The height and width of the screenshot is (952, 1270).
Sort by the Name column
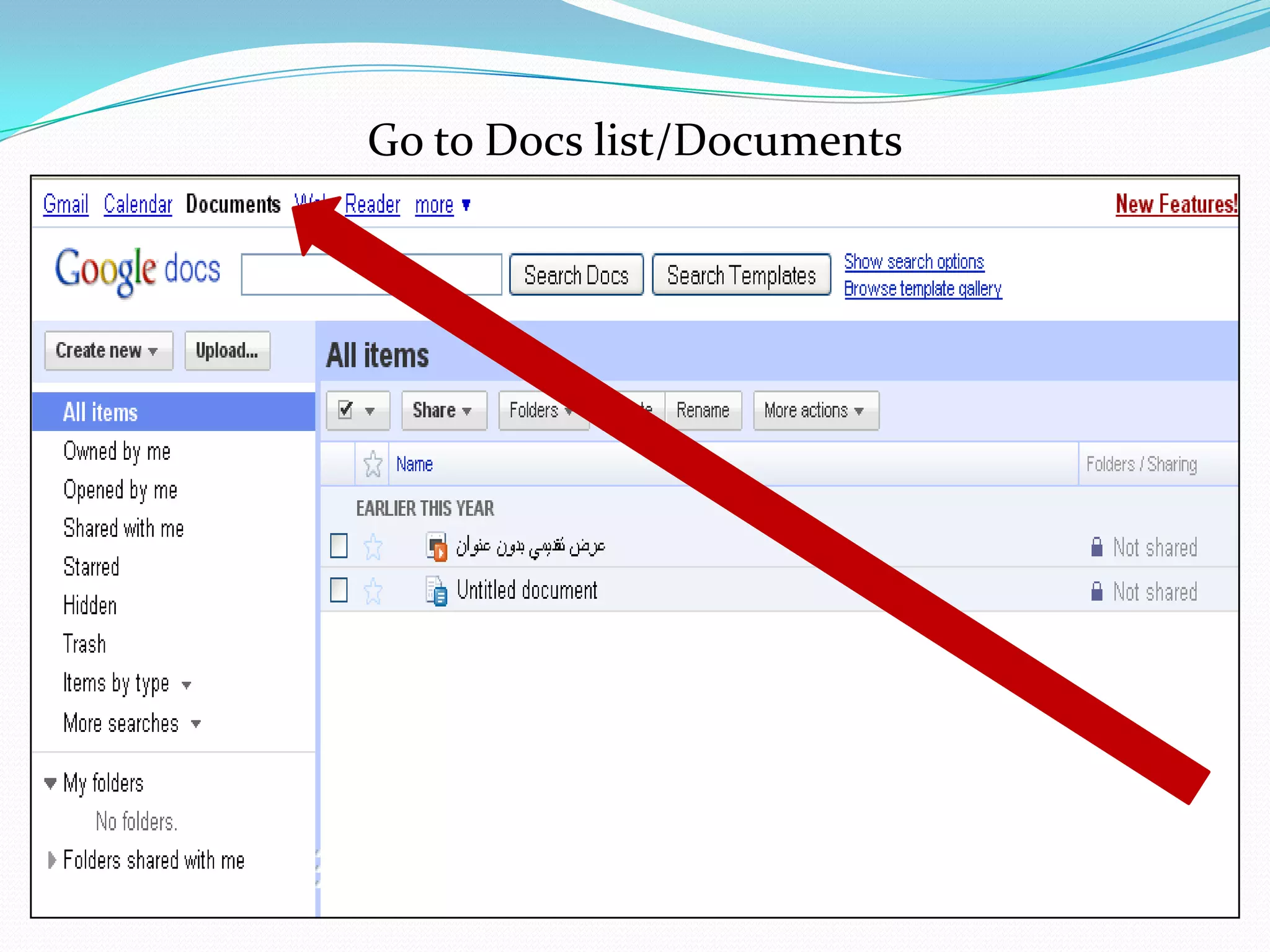414,464
